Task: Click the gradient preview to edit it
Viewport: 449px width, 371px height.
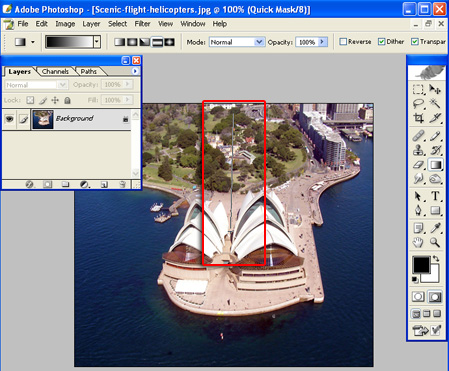Action: (x=69, y=42)
